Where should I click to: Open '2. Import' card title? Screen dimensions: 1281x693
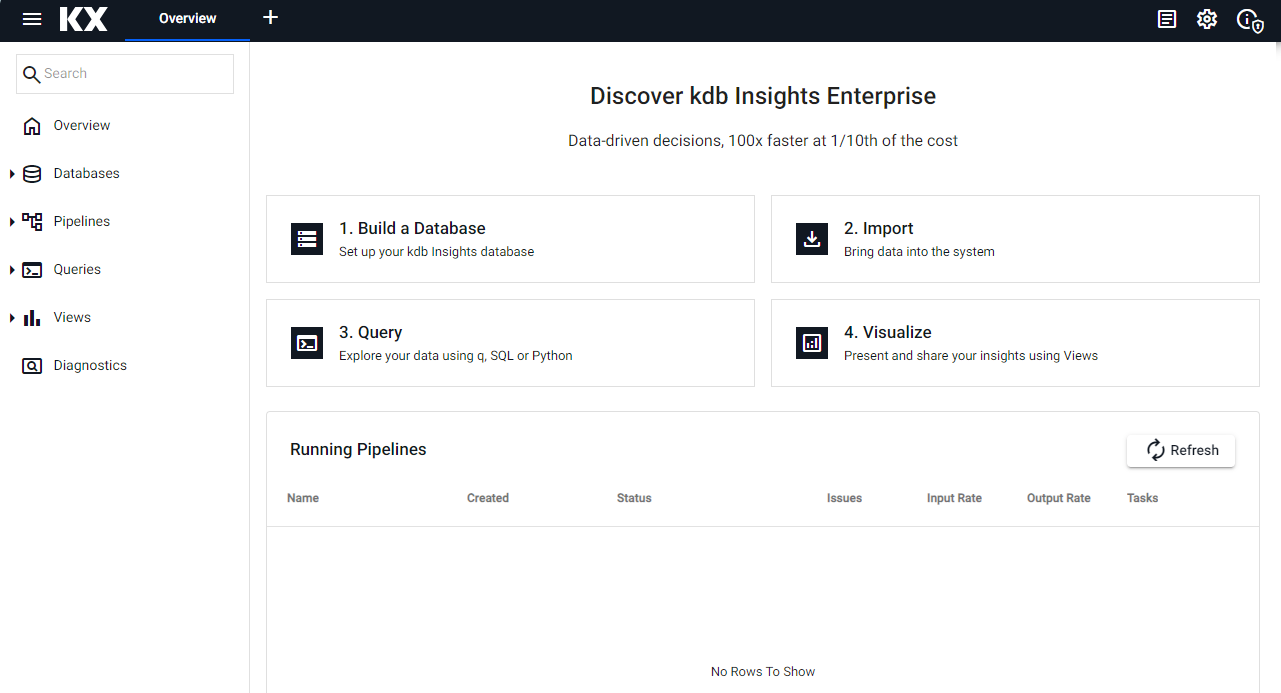click(879, 228)
